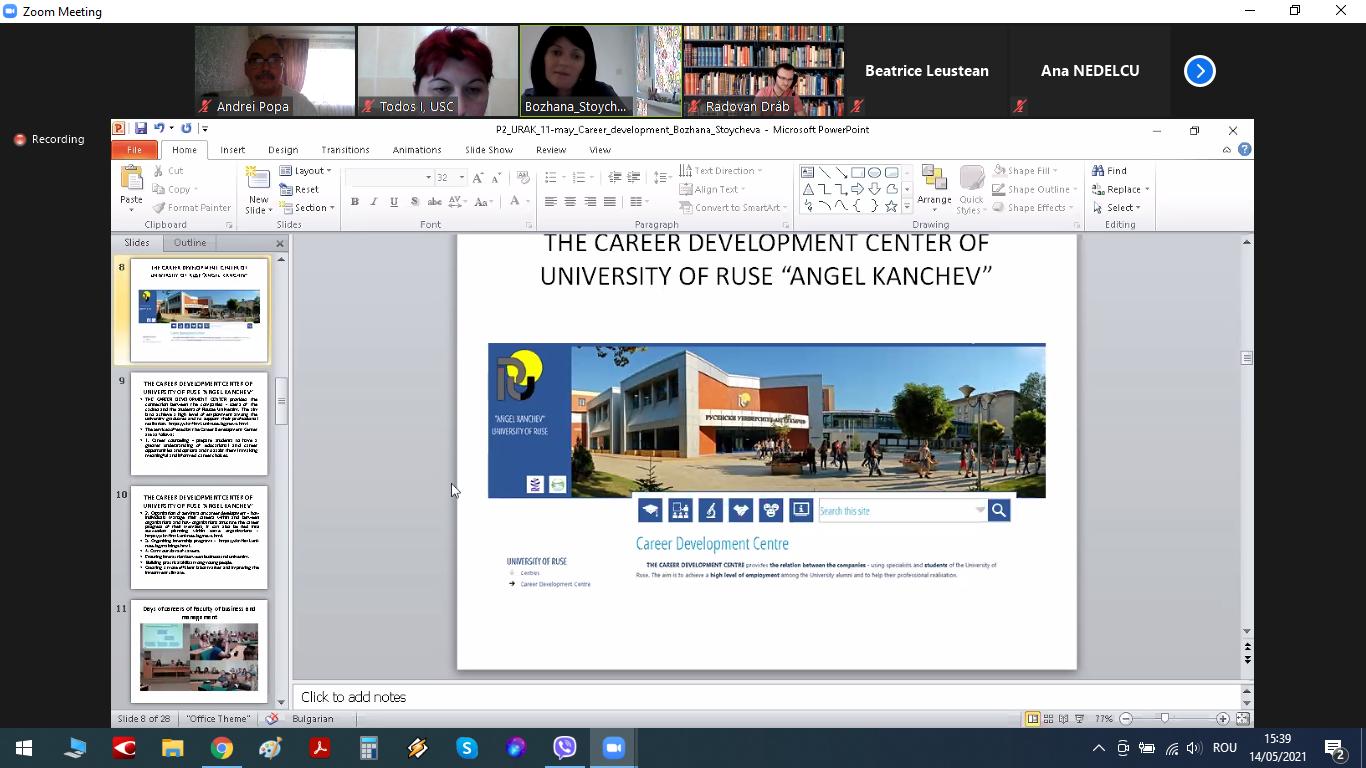Image resolution: width=1366 pixels, height=768 pixels.
Task: Decrease list indent level
Action: point(615,177)
